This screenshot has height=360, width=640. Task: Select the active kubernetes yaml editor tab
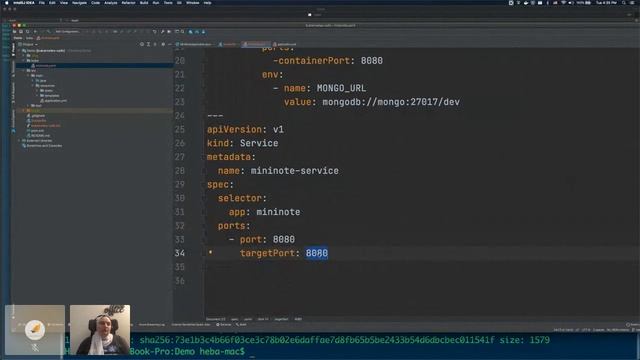(x=255, y=44)
